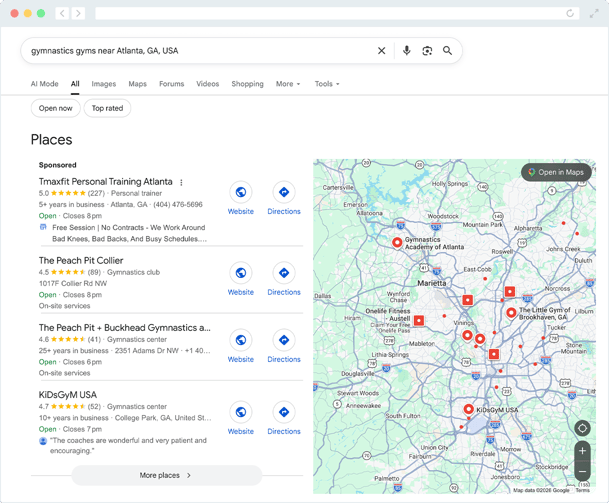Viewport: 609px width, 503px height.
Task: Open image search with the camera lens icon
Action: coord(427,51)
